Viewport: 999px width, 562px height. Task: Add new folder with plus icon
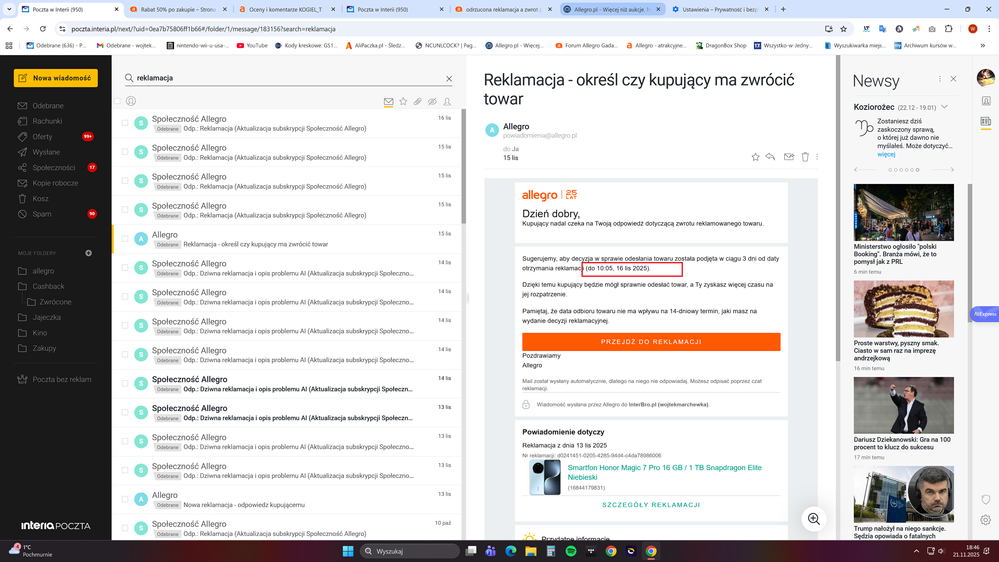click(x=88, y=253)
